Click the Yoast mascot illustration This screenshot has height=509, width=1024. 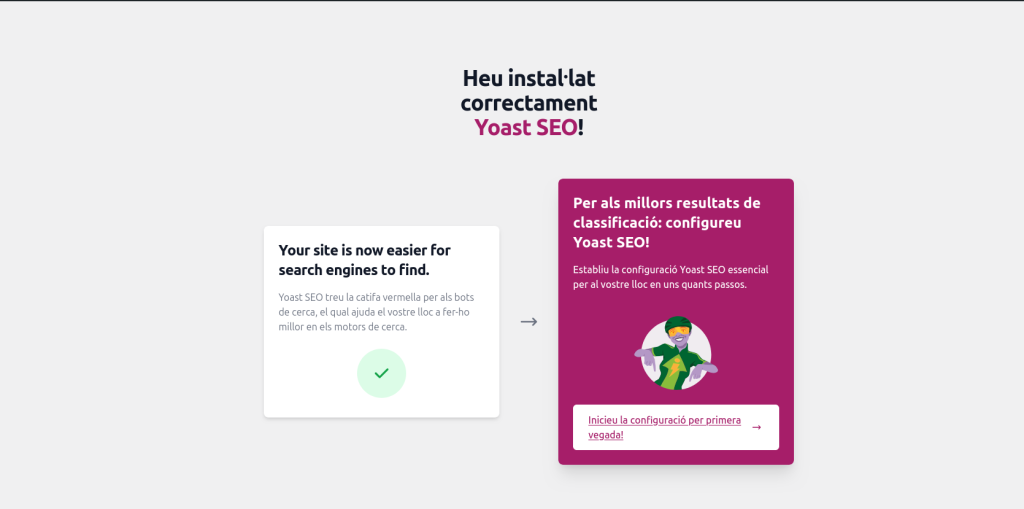pos(675,354)
